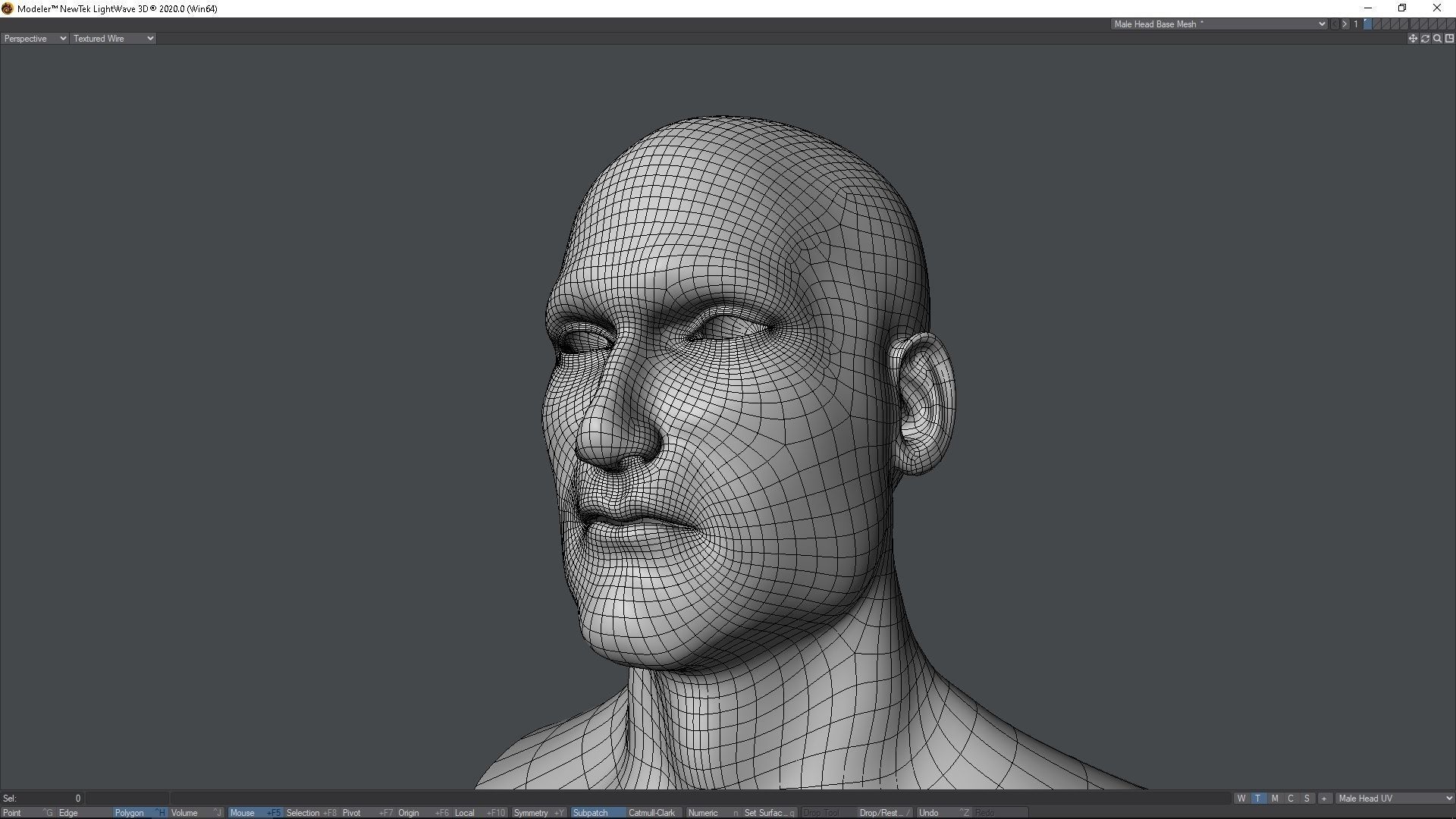Viewport: 1456px width, 819px height.
Task: Click the 3D head mesh in viewport
Action: [x=758, y=425]
